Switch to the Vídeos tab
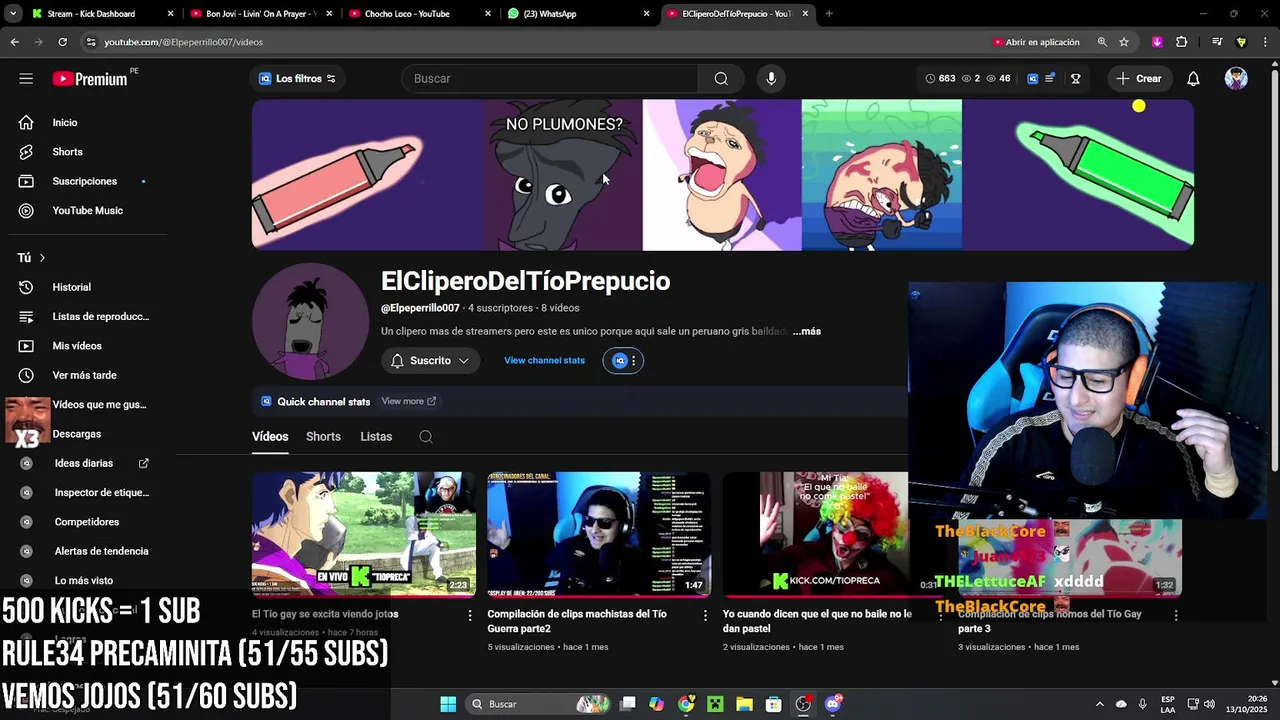The image size is (1280, 720). coord(270,437)
